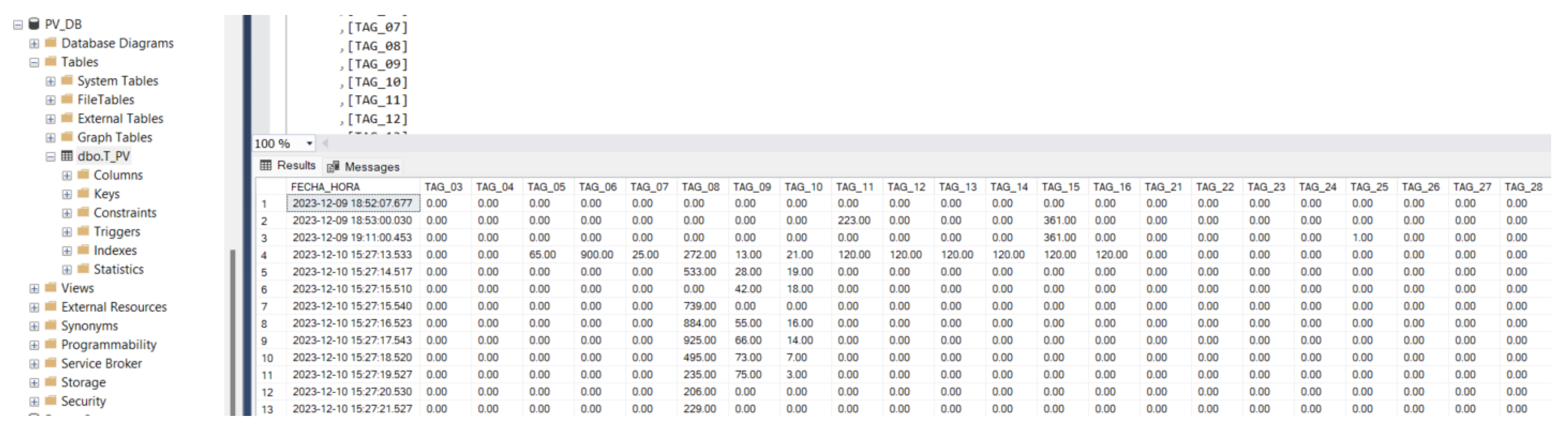
Task: Collapse the Tables folder node
Action: tap(34, 62)
